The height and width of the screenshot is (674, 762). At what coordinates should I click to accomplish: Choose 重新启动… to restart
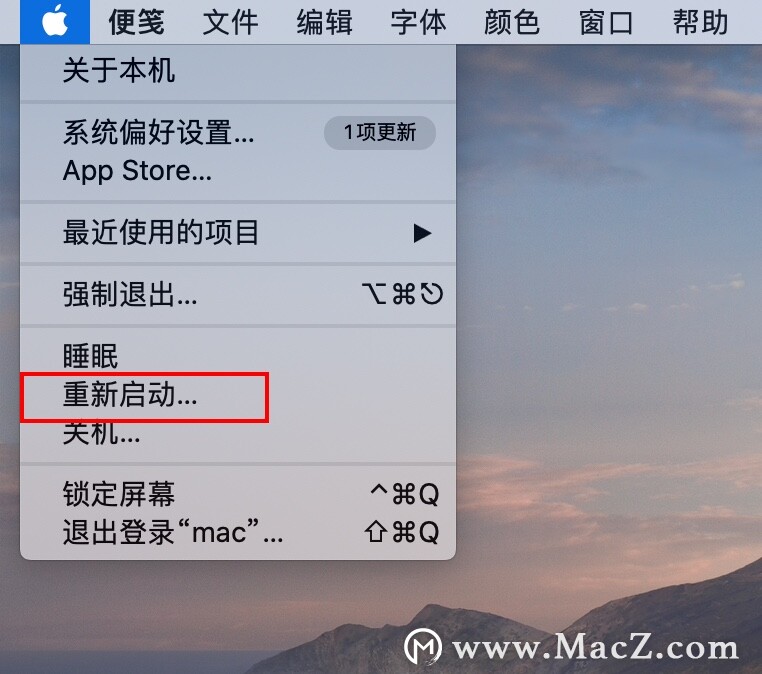pos(238,395)
